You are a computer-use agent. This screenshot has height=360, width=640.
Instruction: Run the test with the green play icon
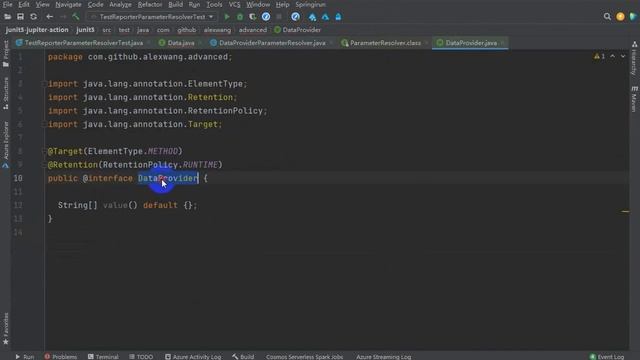click(227, 17)
